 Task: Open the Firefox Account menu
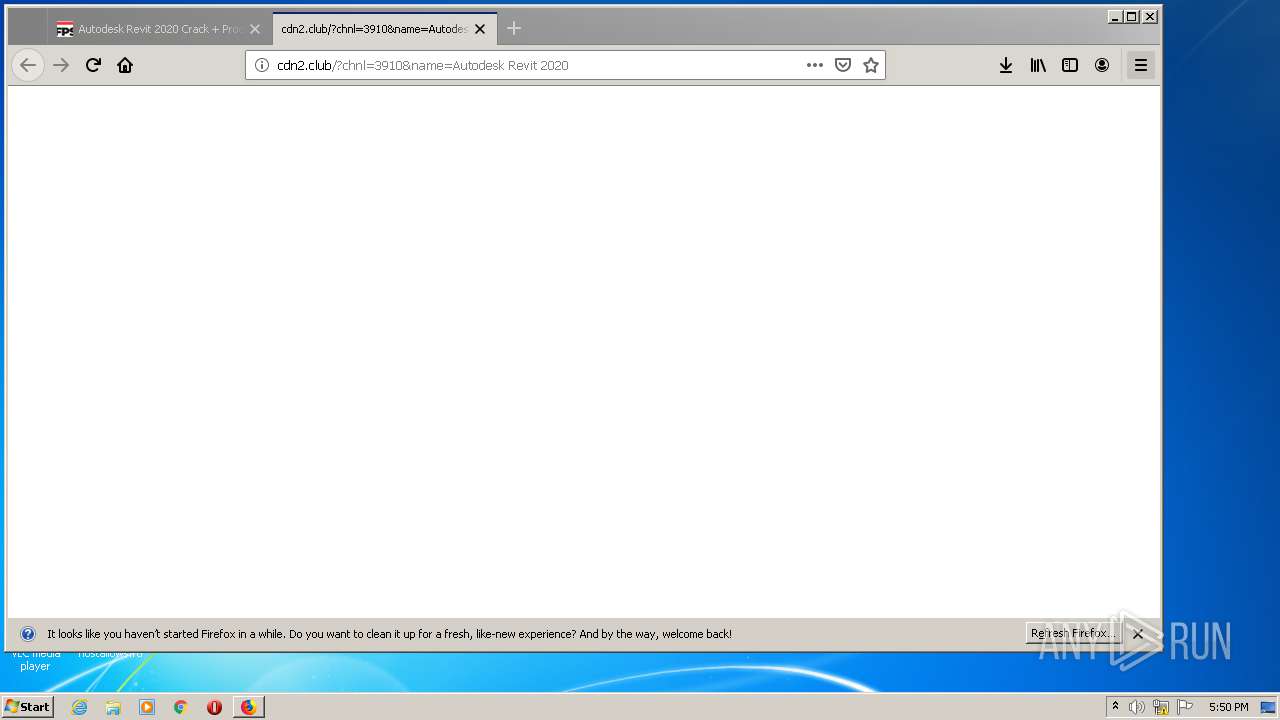(1102, 65)
